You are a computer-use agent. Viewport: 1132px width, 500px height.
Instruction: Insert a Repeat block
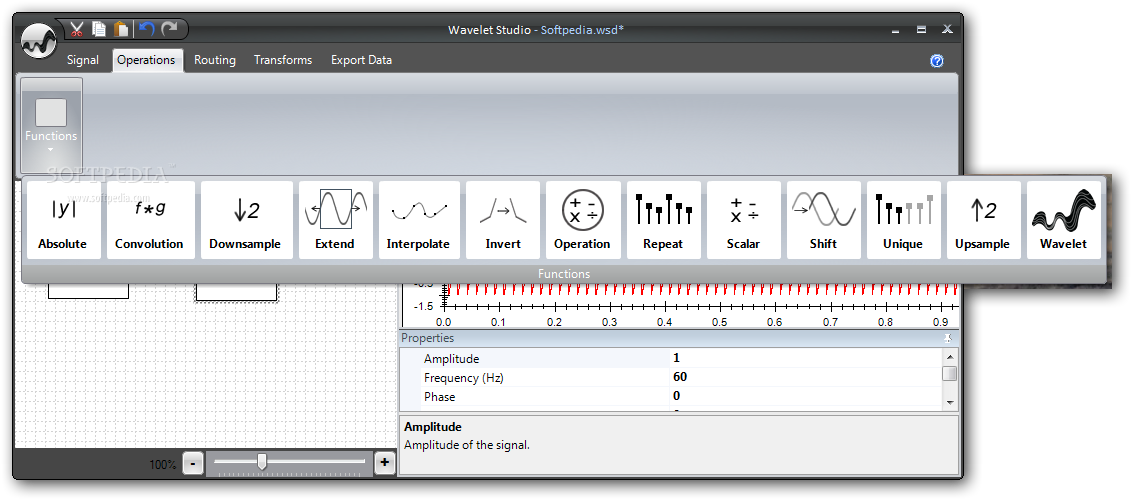(x=663, y=220)
